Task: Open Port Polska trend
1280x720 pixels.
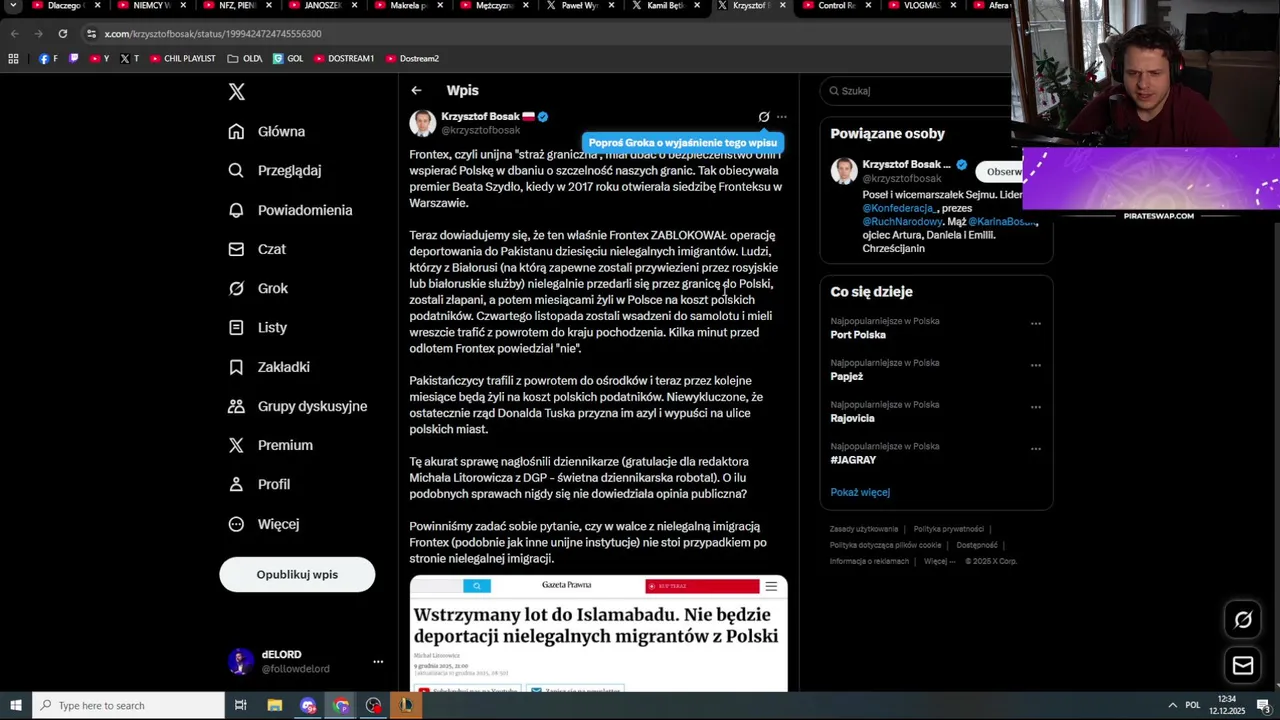Action: point(858,335)
